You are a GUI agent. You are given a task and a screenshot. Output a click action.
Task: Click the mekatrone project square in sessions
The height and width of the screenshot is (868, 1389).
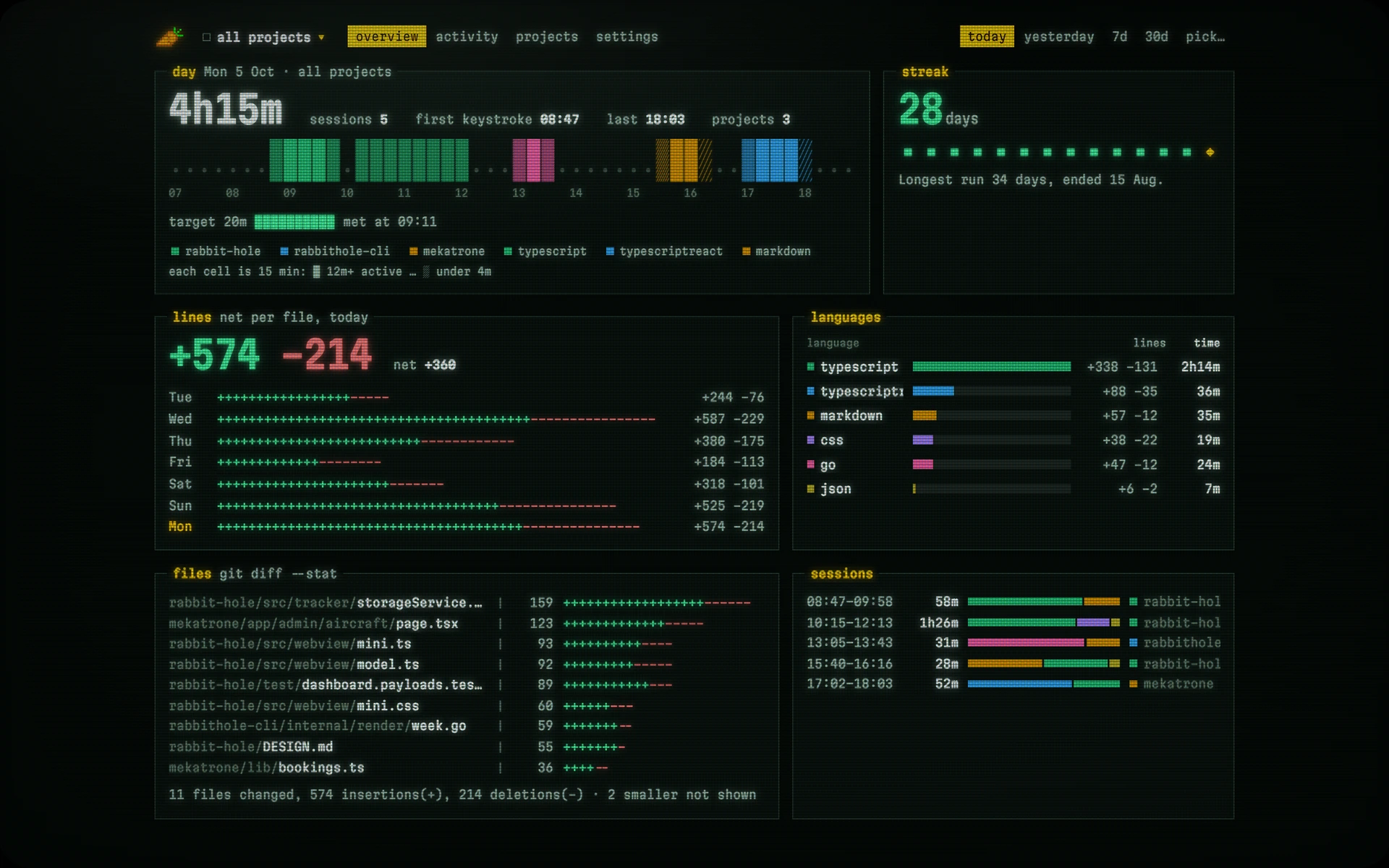coord(1133,684)
